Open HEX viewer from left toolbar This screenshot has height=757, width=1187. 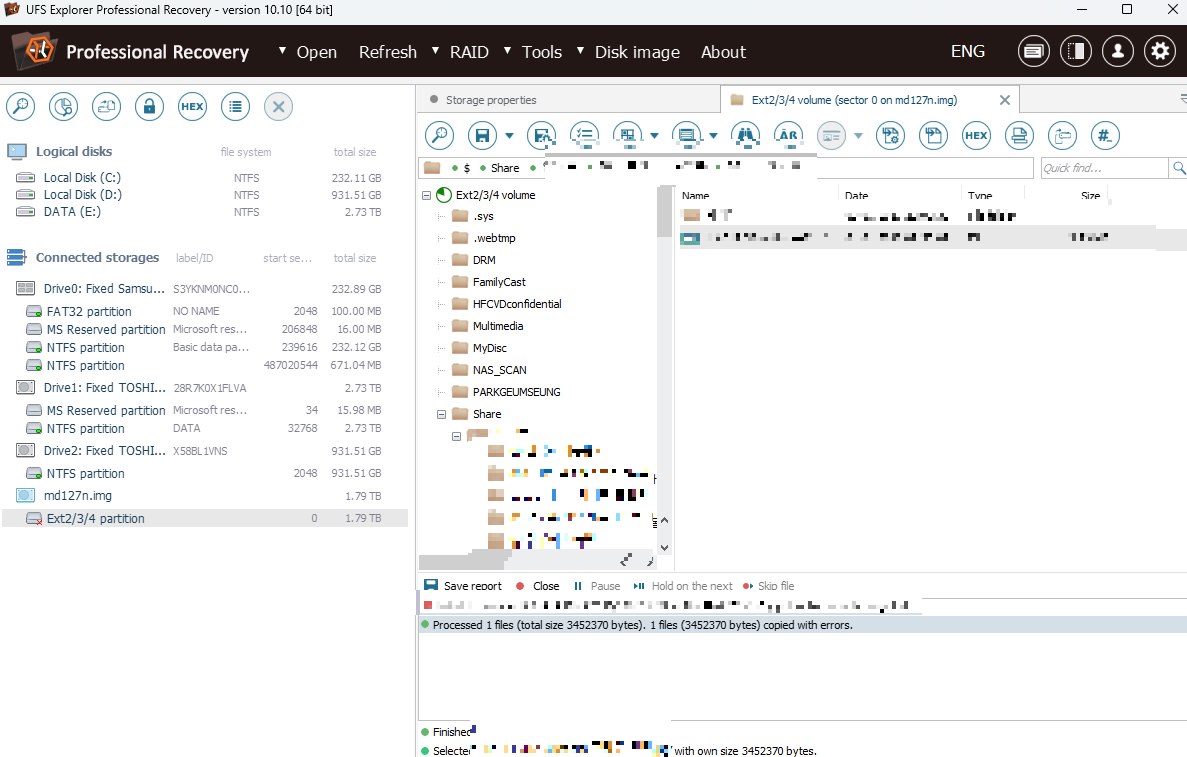(x=192, y=107)
